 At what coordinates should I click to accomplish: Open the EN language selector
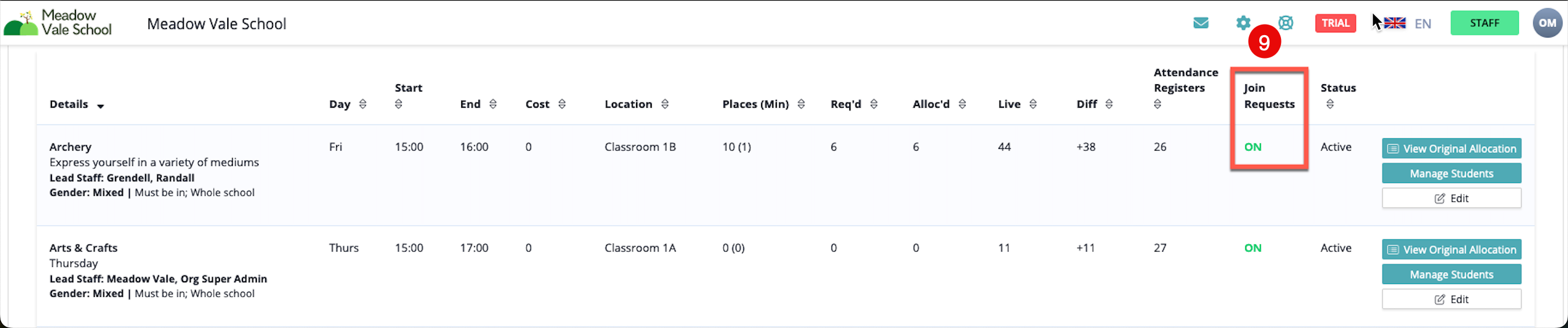pyautogui.click(x=1422, y=24)
